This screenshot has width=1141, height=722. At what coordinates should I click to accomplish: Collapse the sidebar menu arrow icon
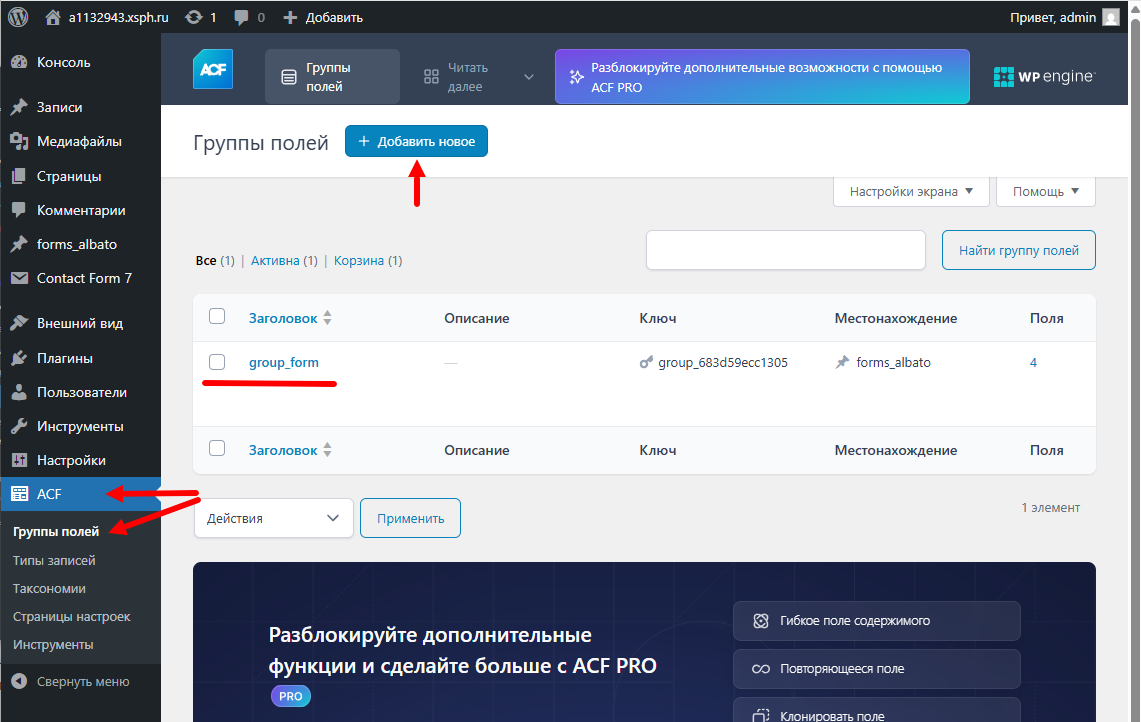click(18, 682)
